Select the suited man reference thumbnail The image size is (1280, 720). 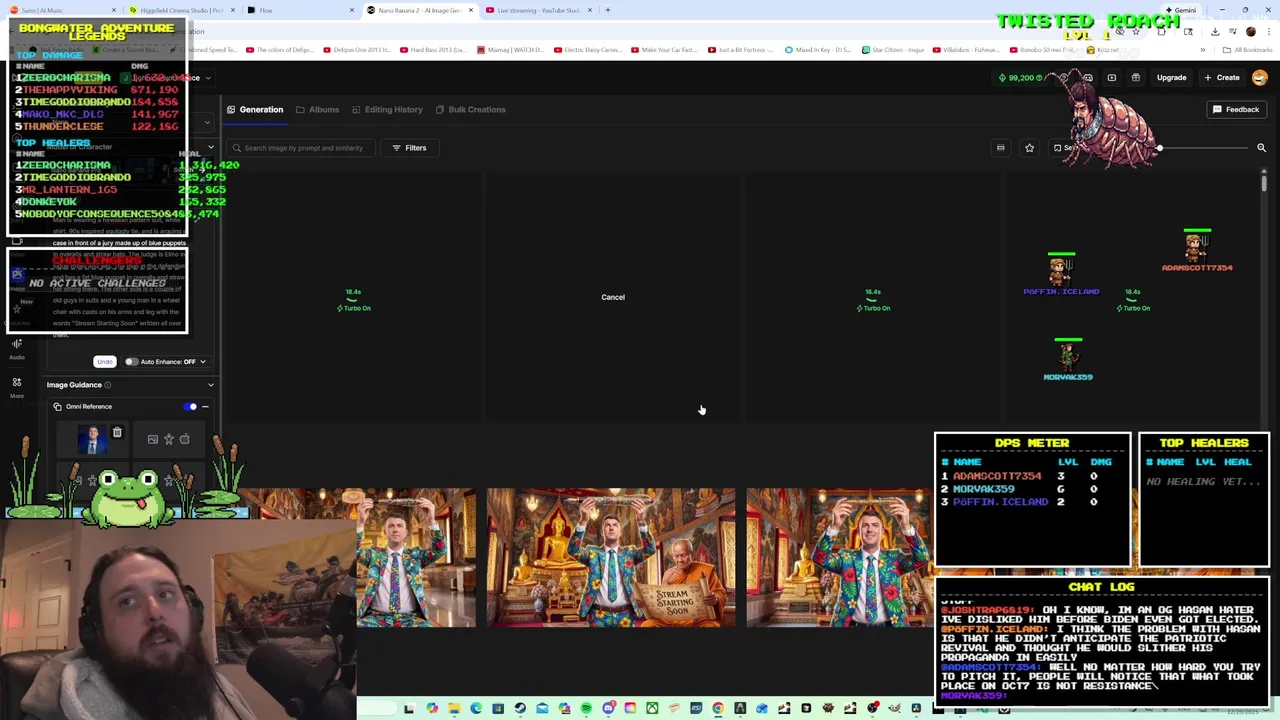93,440
